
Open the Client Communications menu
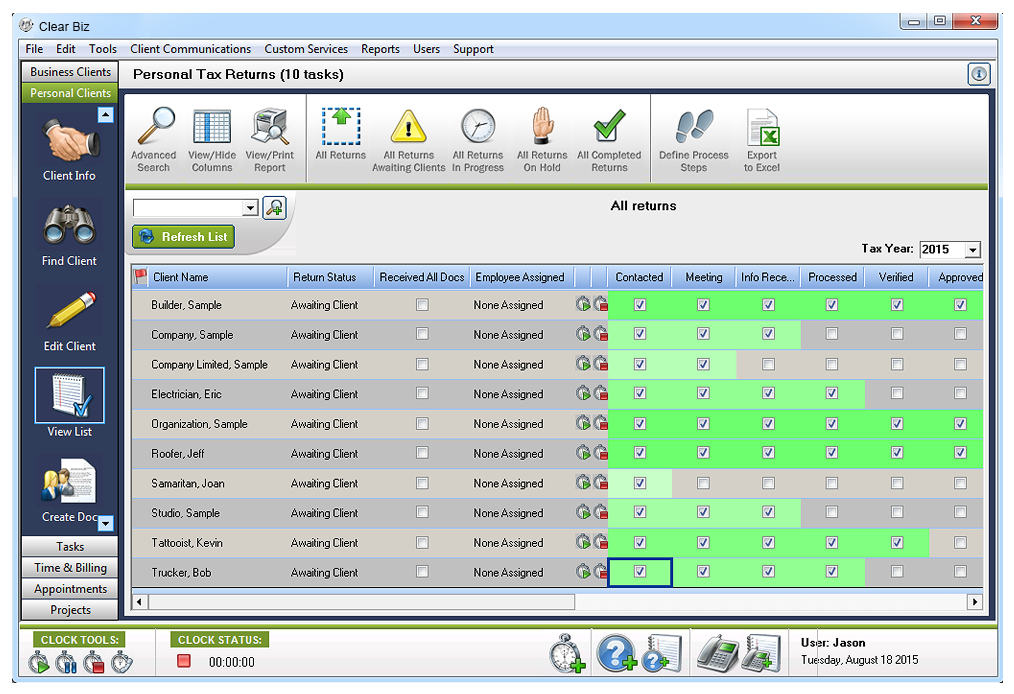point(190,48)
